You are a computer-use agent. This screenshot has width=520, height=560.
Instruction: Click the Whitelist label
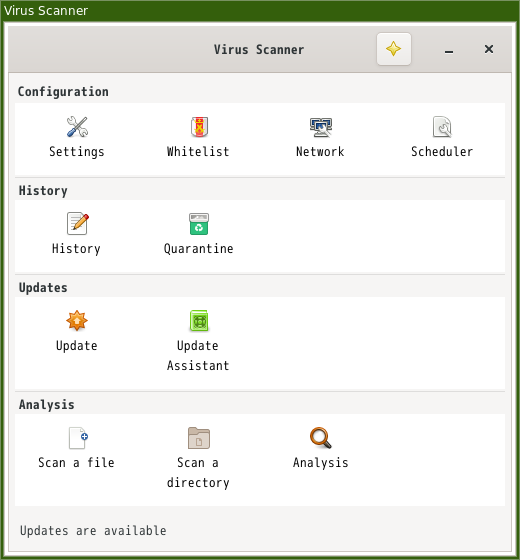click(198, 151)
